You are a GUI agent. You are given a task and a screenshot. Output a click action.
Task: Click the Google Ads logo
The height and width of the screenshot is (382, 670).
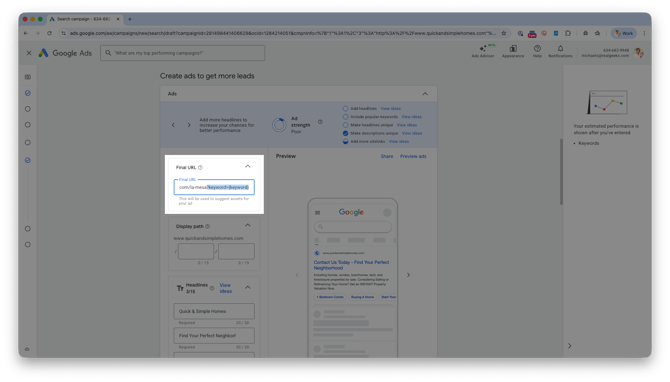click(65, 53)
